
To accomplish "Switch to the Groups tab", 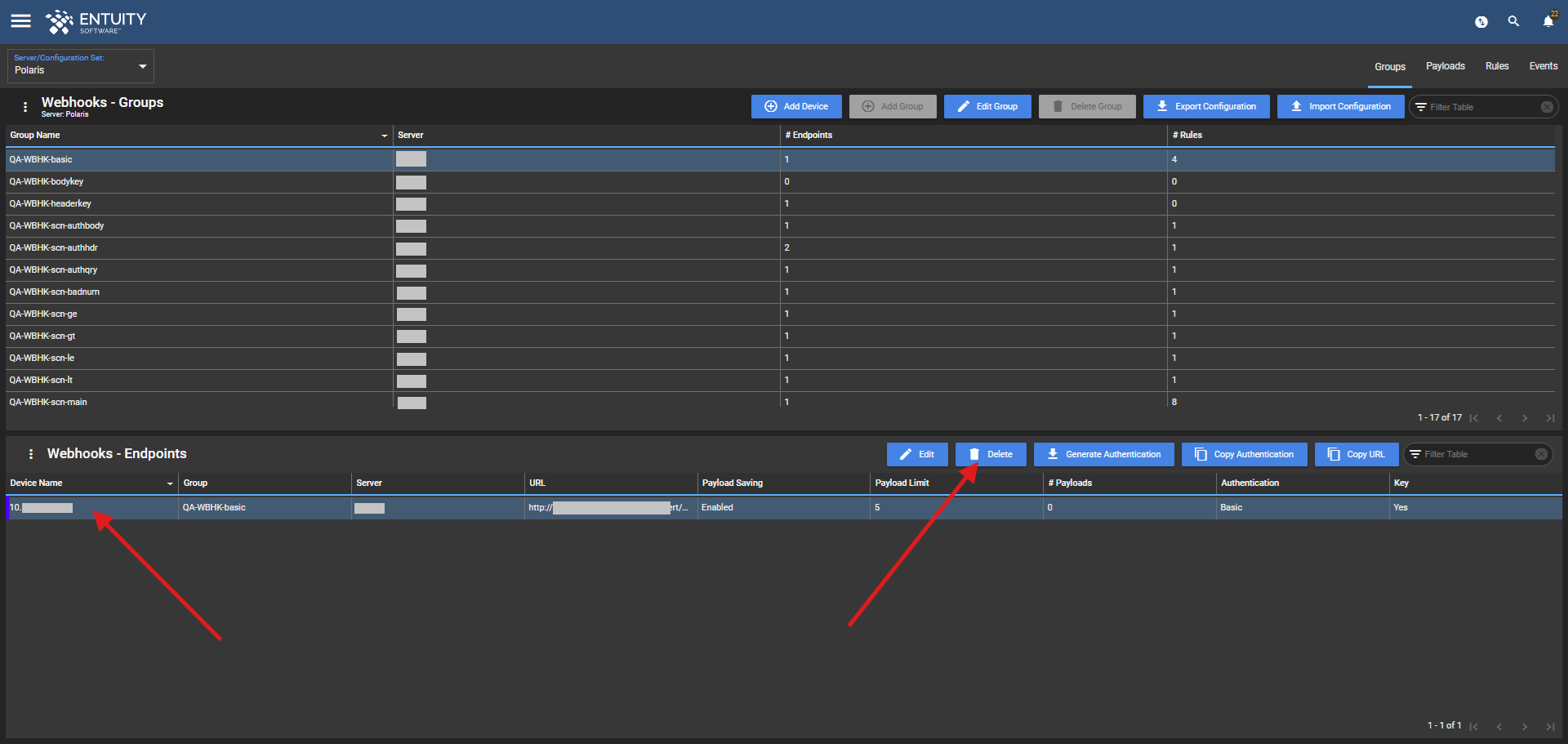I will (x=1390, y=67).
